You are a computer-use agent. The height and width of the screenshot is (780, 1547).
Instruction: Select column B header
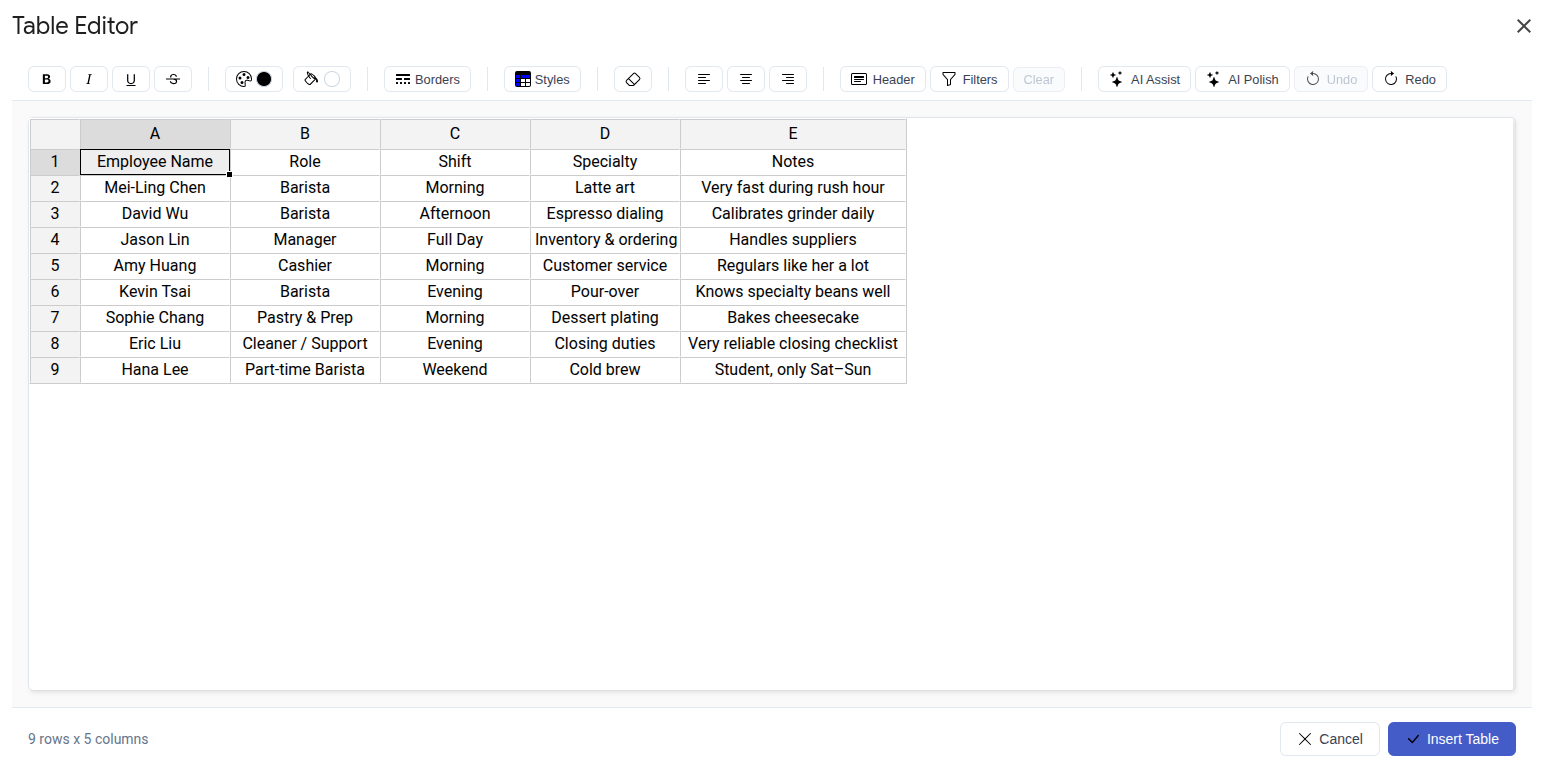(304, 133)
